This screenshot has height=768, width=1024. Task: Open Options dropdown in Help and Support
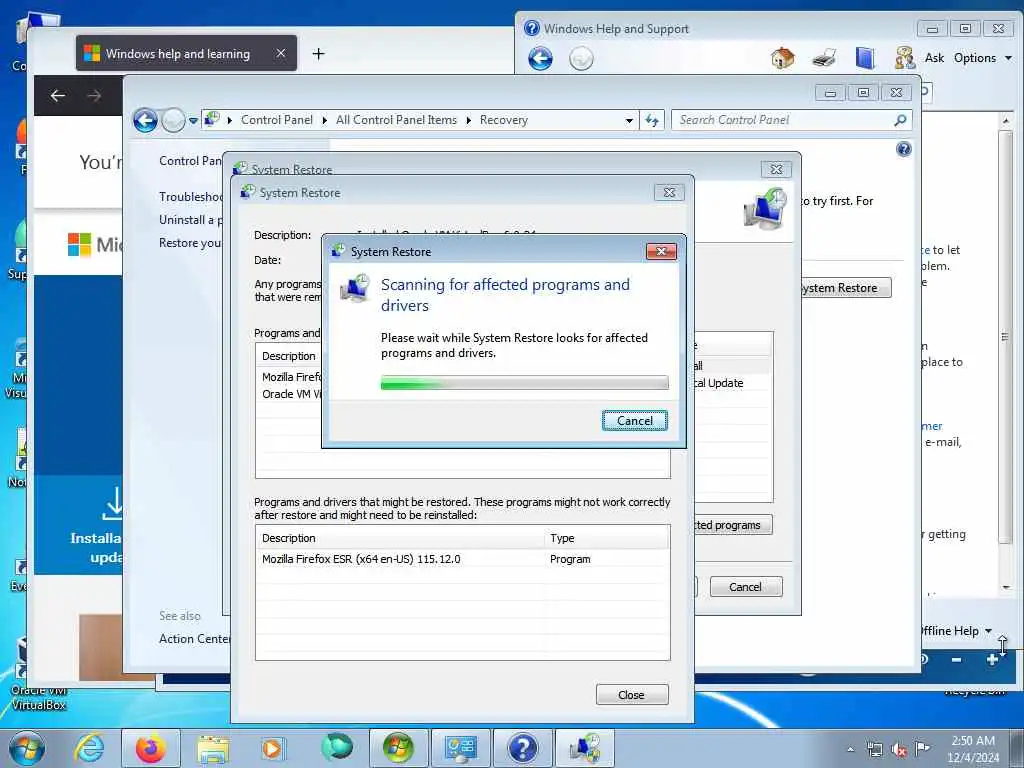(983, 58)
